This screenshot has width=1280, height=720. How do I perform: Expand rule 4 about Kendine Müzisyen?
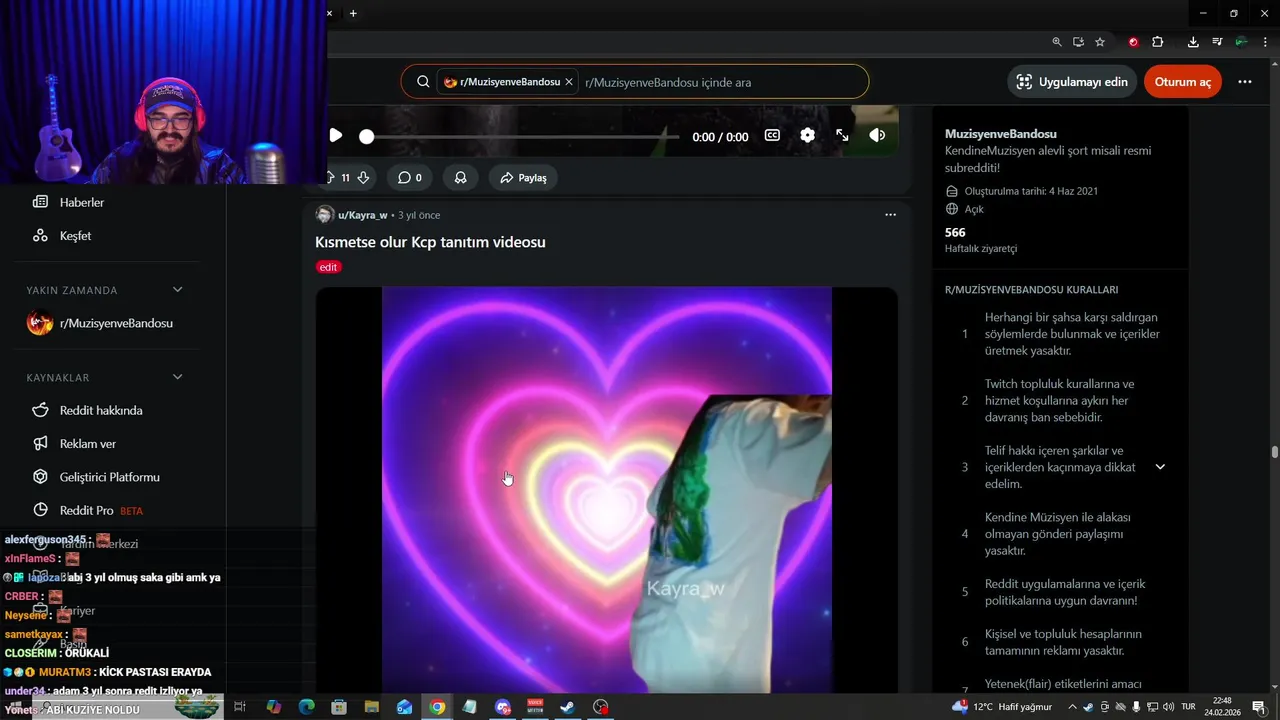click(1060, 534)
